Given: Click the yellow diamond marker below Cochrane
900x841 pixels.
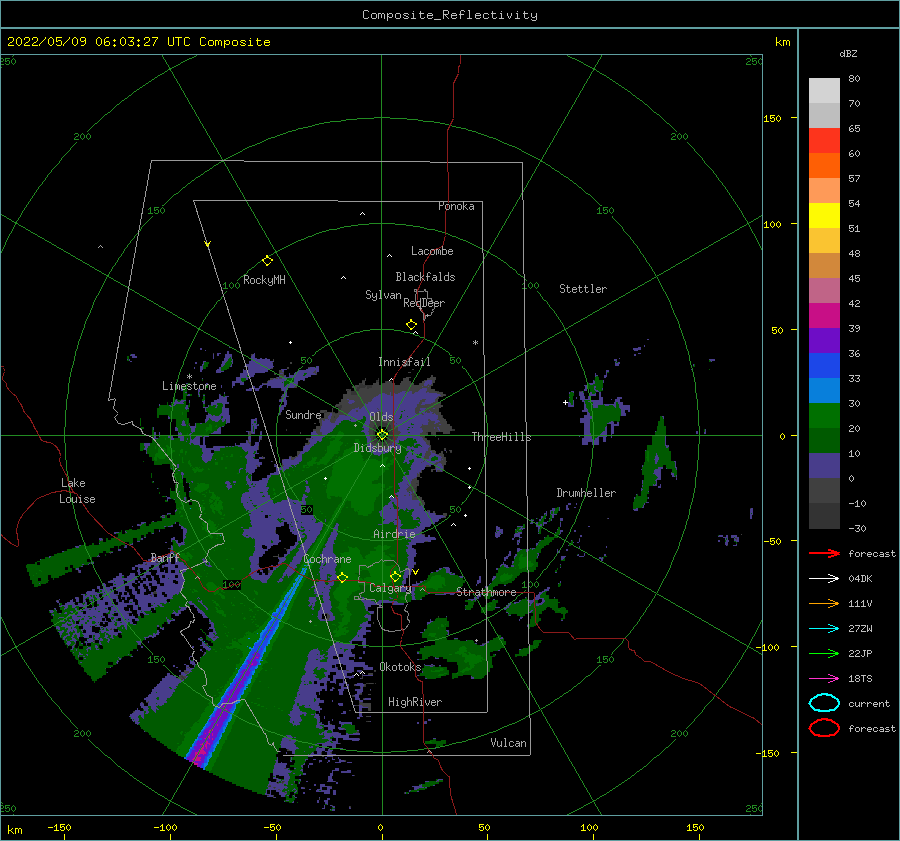Looking at the screenshot, I should (342, 577).
